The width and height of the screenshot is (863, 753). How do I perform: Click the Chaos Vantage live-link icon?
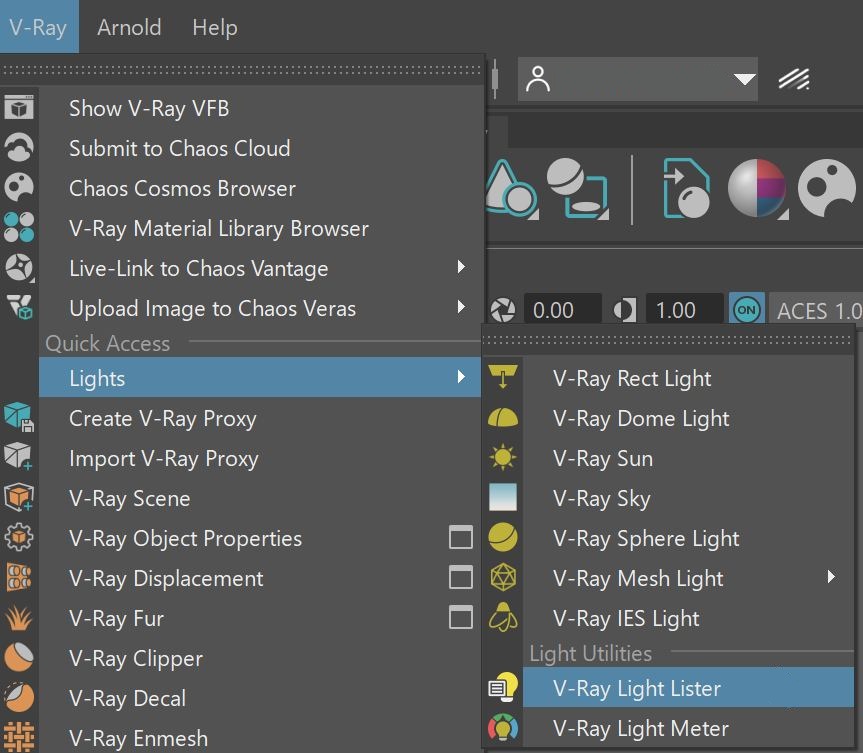pos(19,268)
